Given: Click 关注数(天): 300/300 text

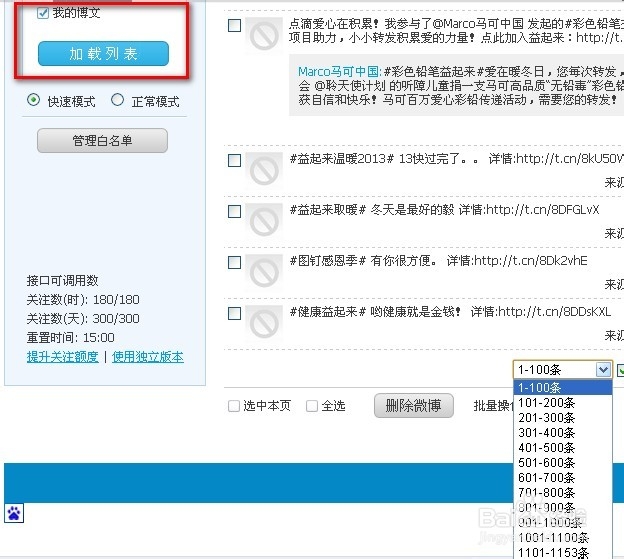Looking at the screenshot, I should 83,319.
